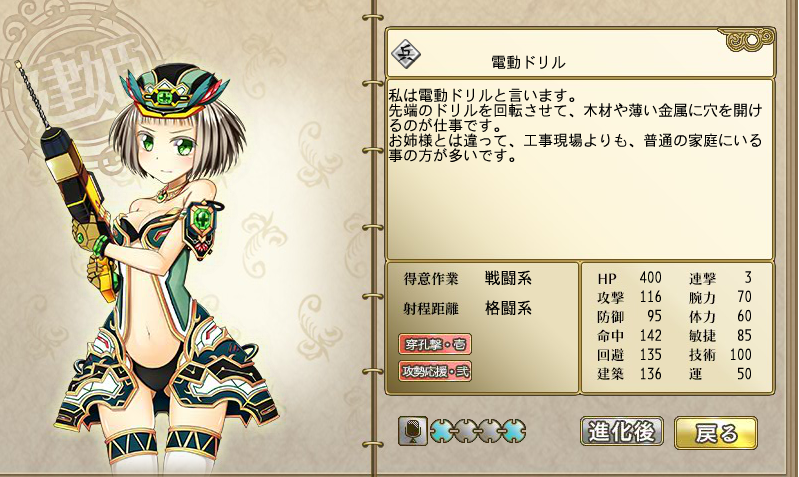Click the character description text box

tap(580, 169)
